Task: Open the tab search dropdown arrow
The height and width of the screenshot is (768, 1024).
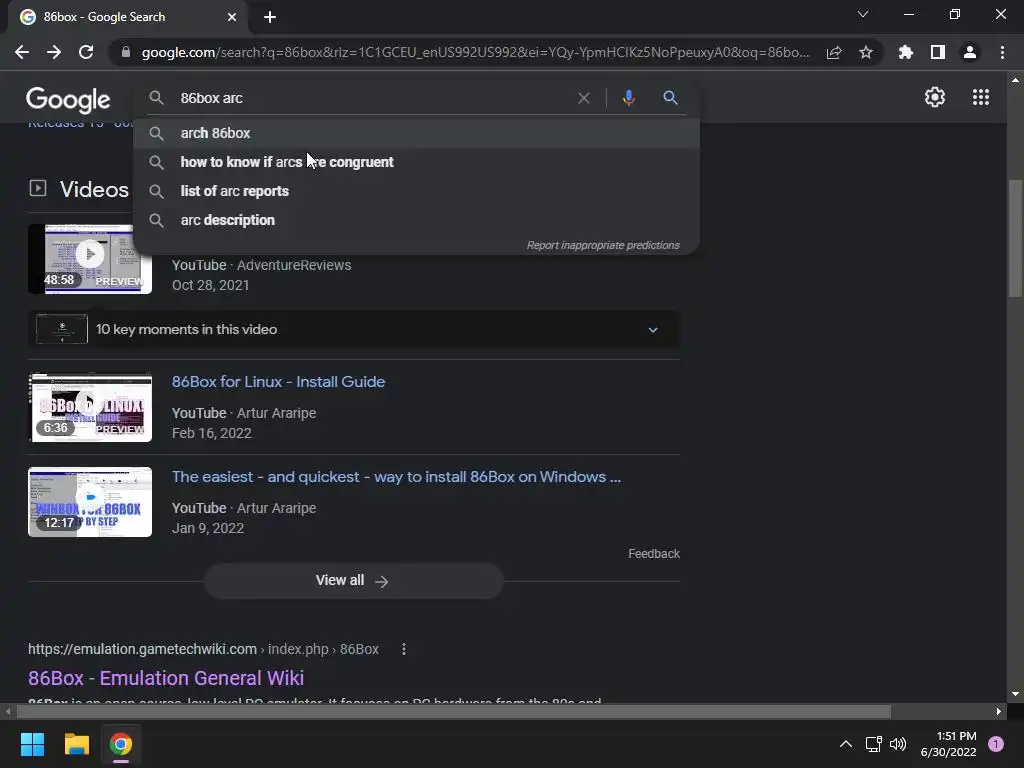Action: (863, 14)
